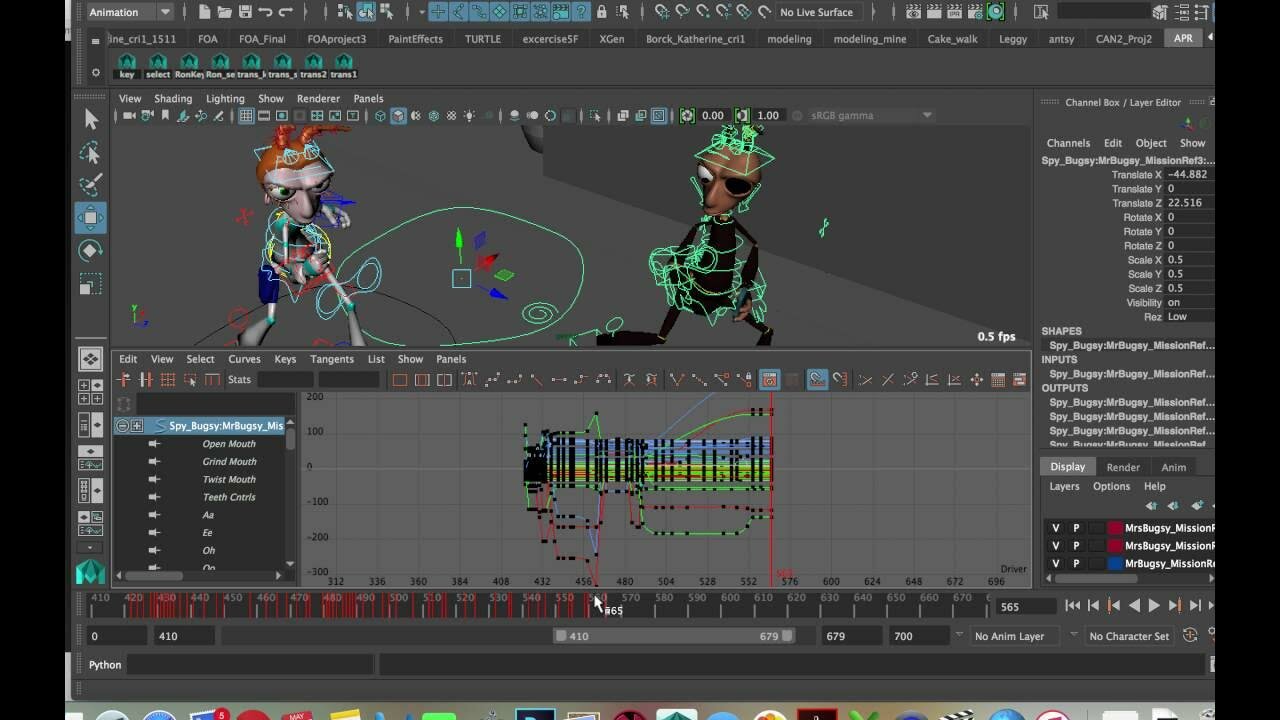The height and width of the screenshot is (720, 1280).
Task: Select the Paint Selection brush tool
Action: tap(90, 185)
